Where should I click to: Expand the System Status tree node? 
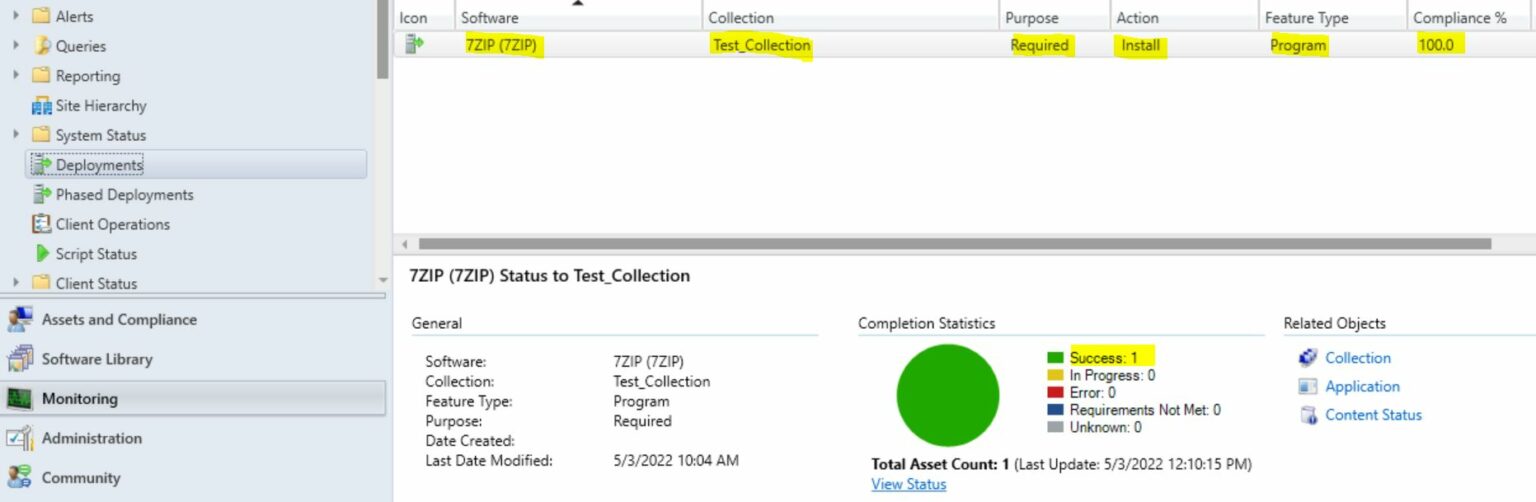[16, 135]
